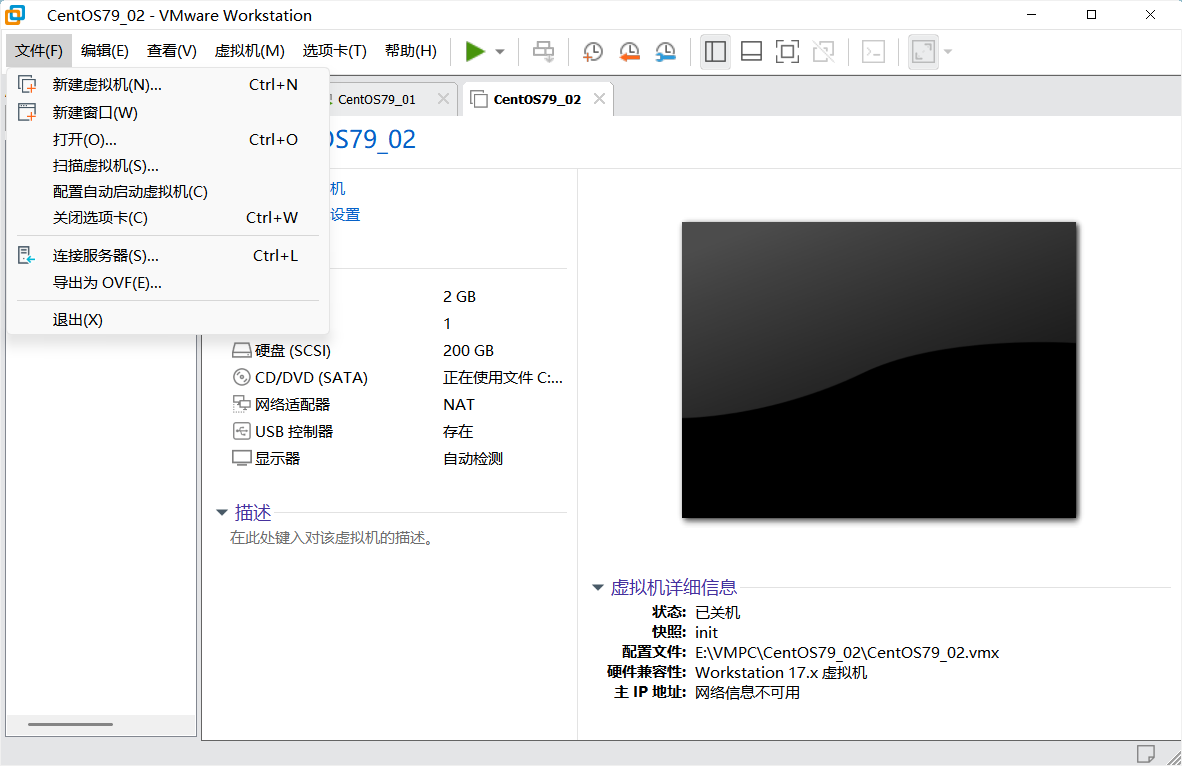Click the NAT network value
Screen dimensions: 1182x766
tap(459, 405)
